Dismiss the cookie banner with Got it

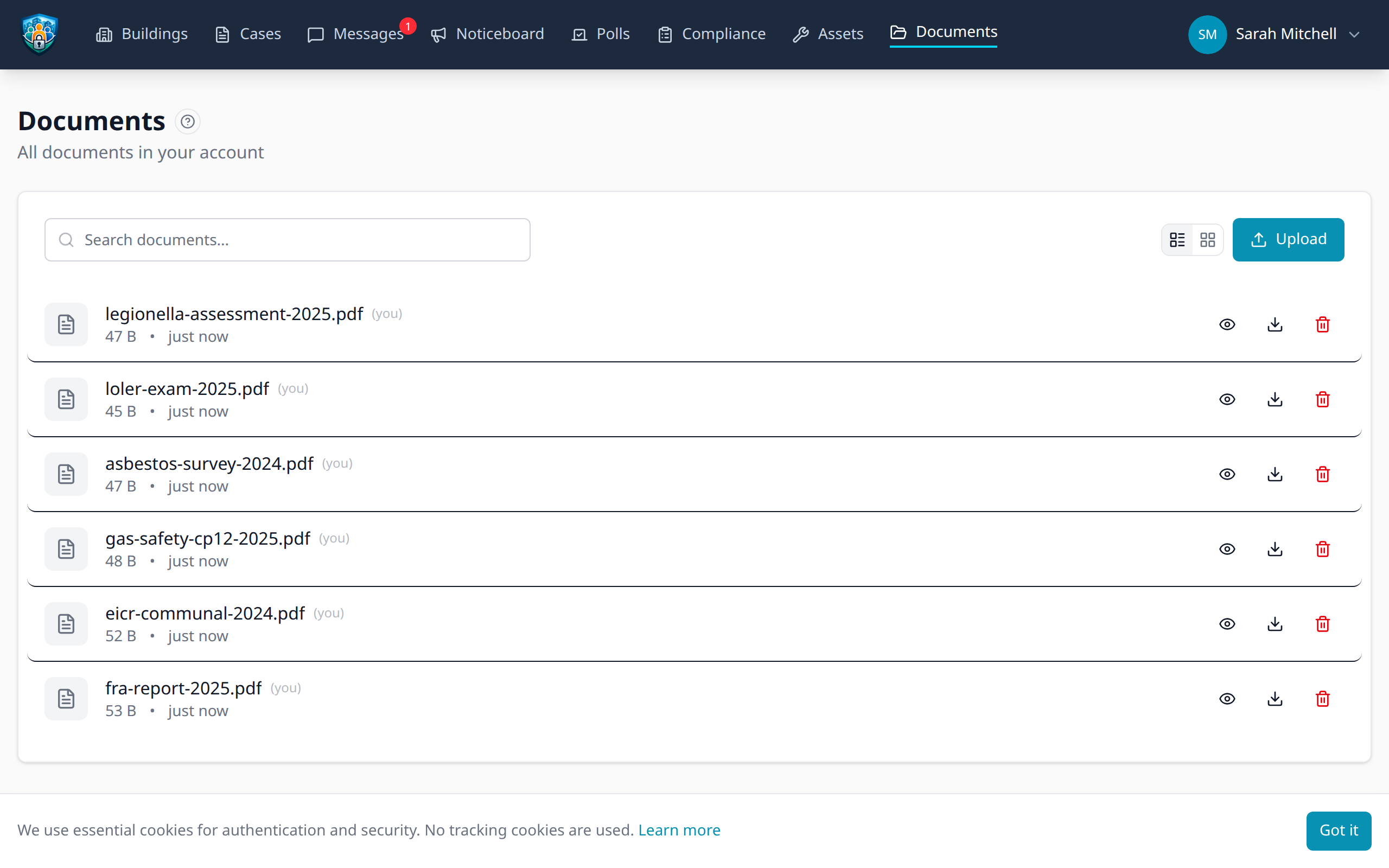click(x=1339, y=830)
